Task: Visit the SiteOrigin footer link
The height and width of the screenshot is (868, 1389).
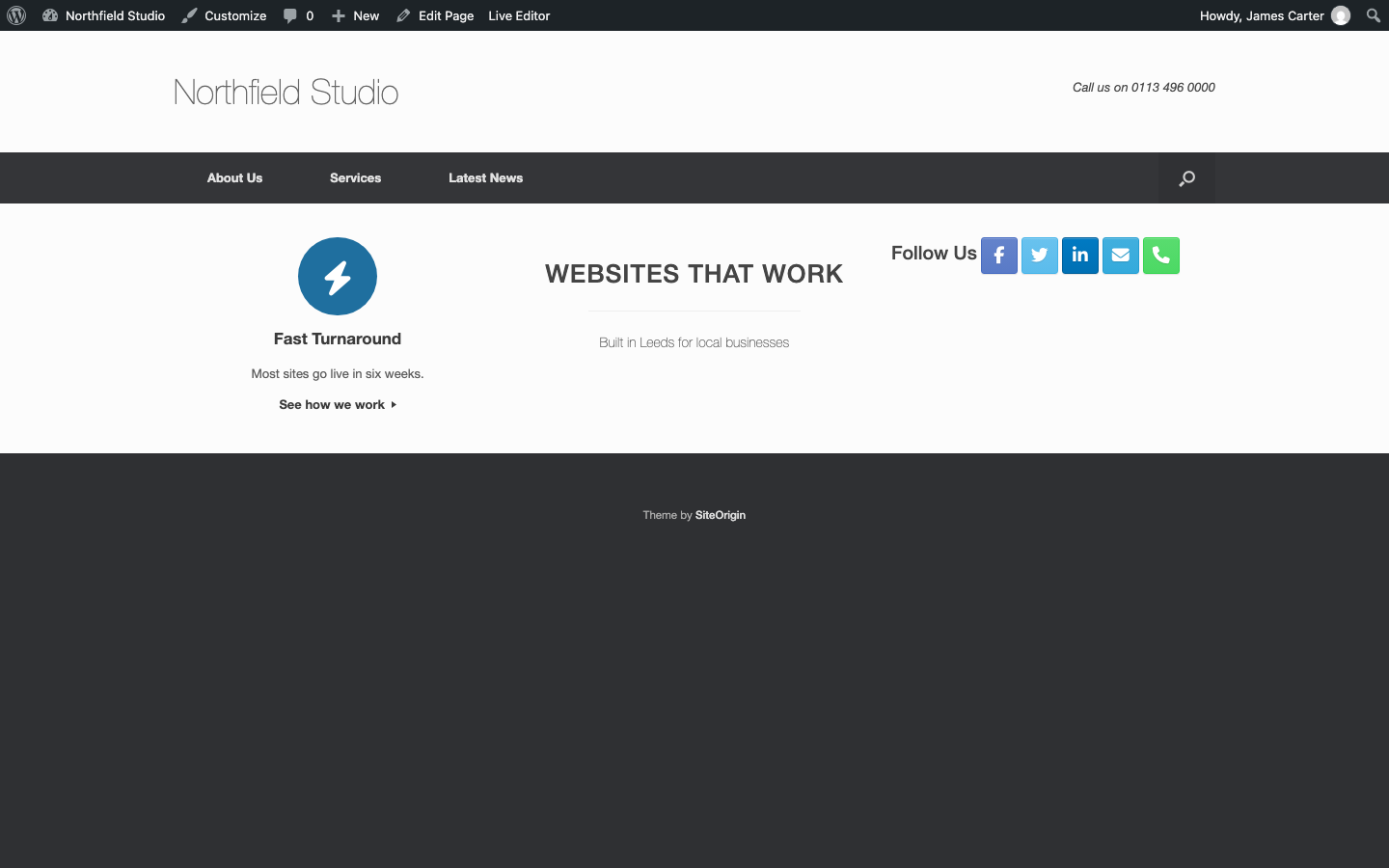Action: 721,515
